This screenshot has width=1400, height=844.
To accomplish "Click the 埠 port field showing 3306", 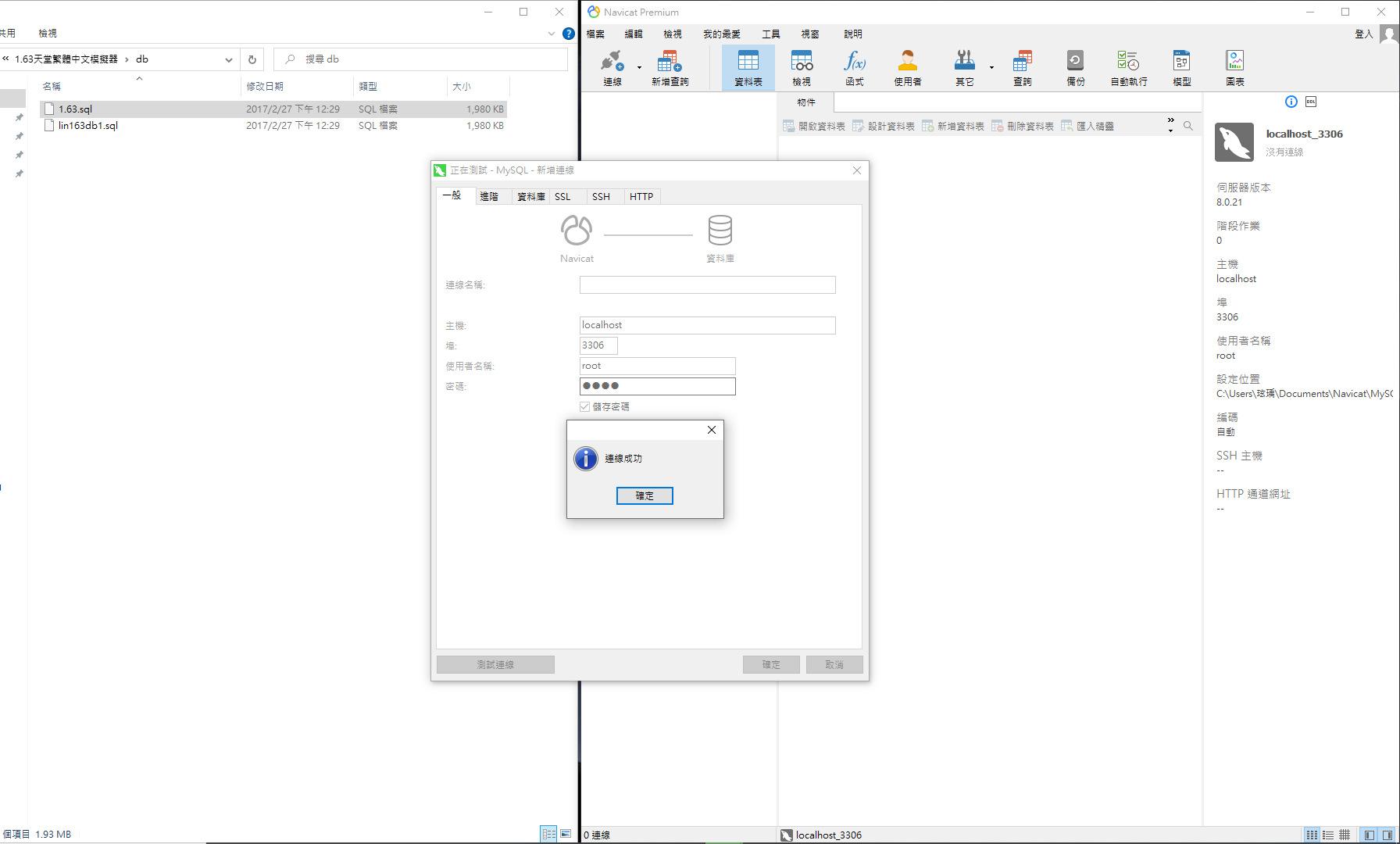I will [598, 345].
